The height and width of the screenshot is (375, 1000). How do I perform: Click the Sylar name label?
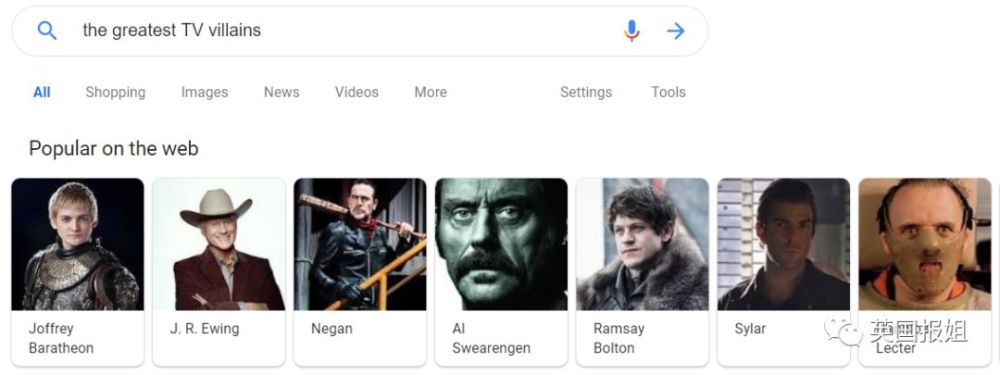[x=750, y=329]
